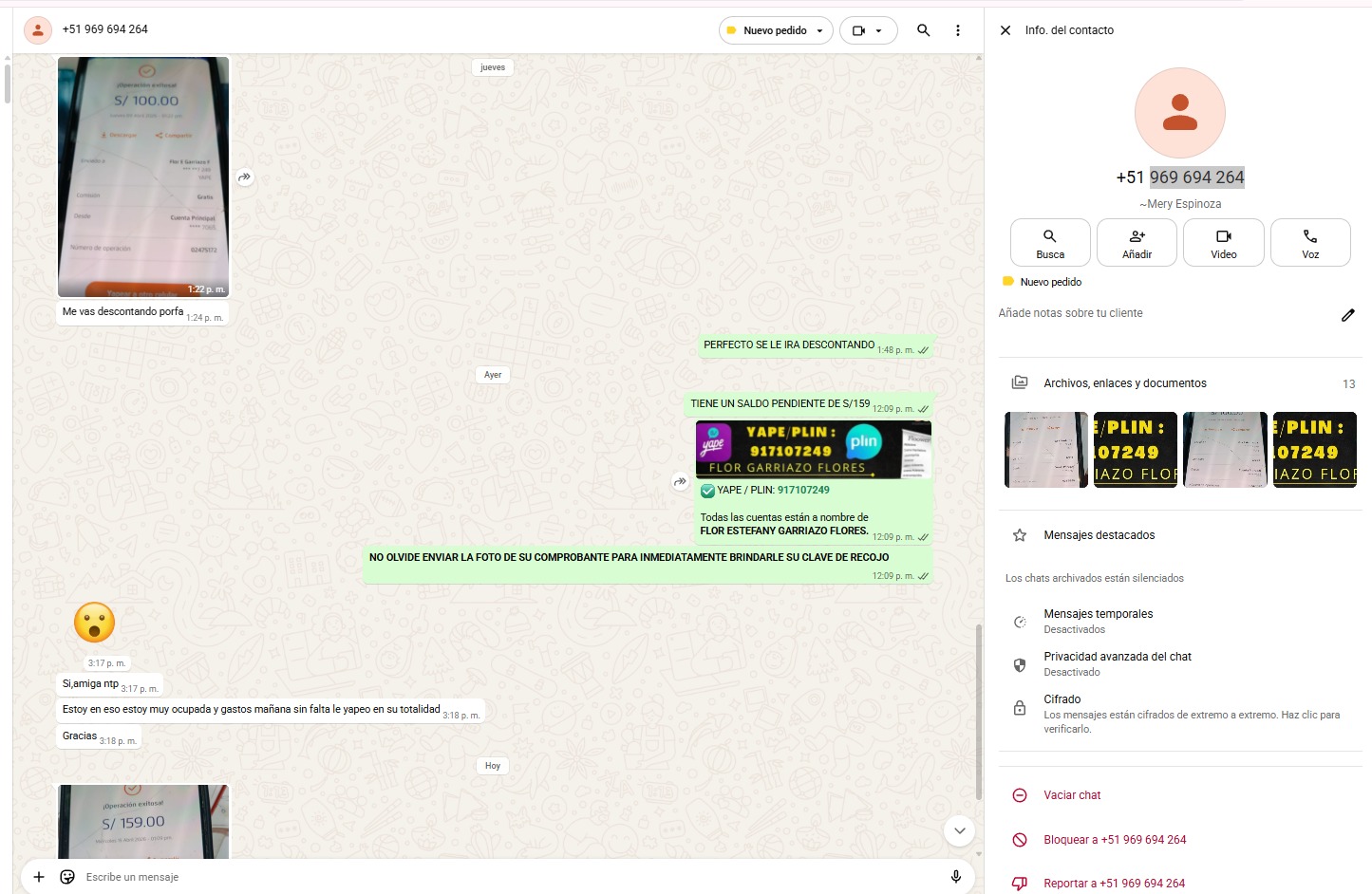Open Mensajes temporales setting
This screenshot has width=1372, height=894.
pyautogui.click(x=1098, y=621)
